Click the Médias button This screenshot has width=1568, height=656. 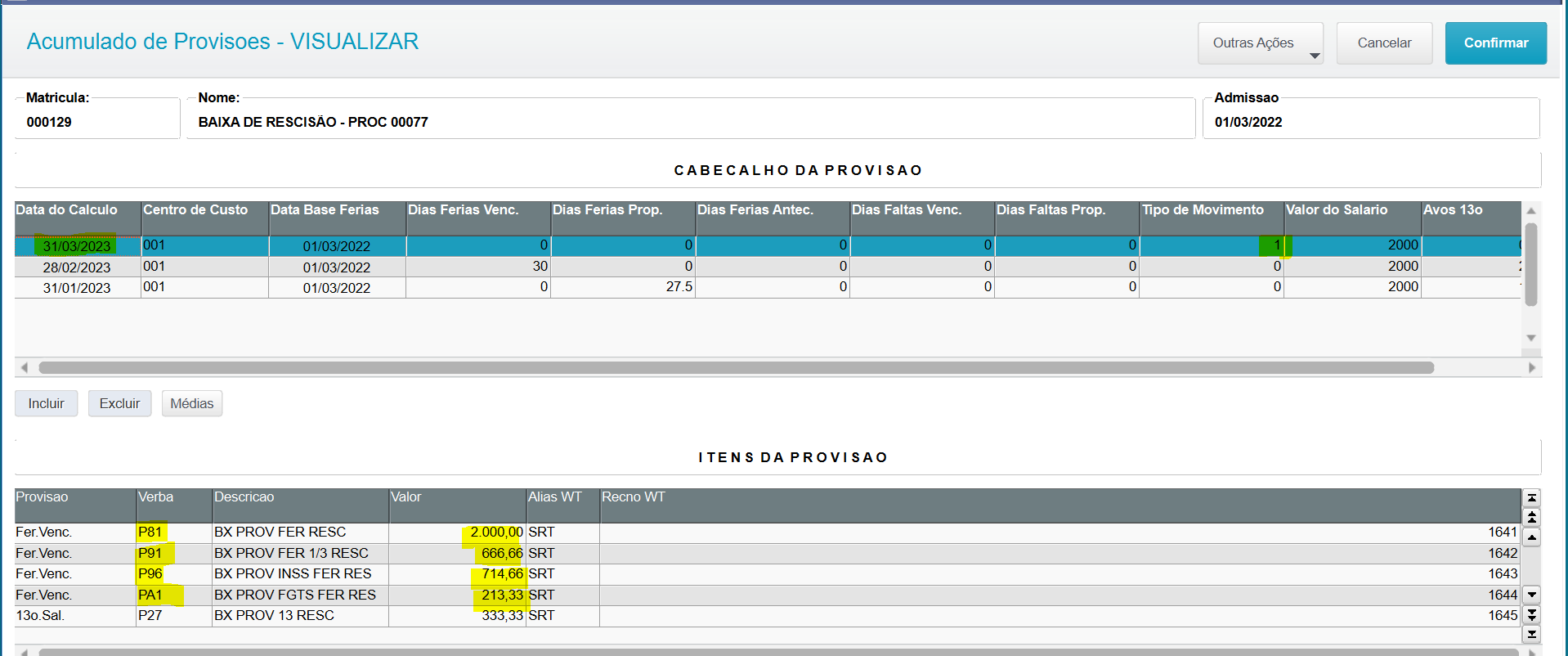[191, 403]
